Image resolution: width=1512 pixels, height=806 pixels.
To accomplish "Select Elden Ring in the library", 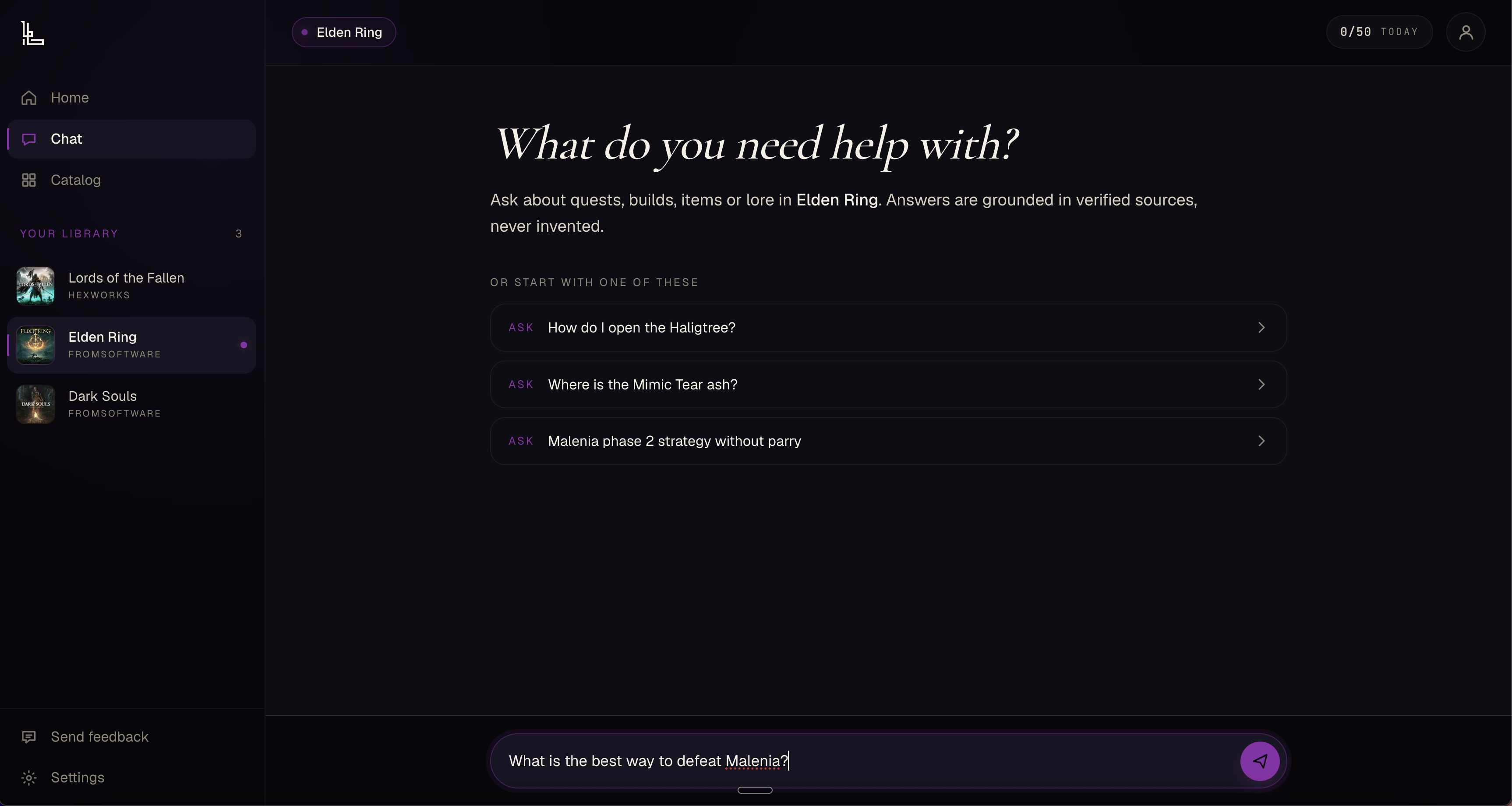I will (x=131, y=345).
